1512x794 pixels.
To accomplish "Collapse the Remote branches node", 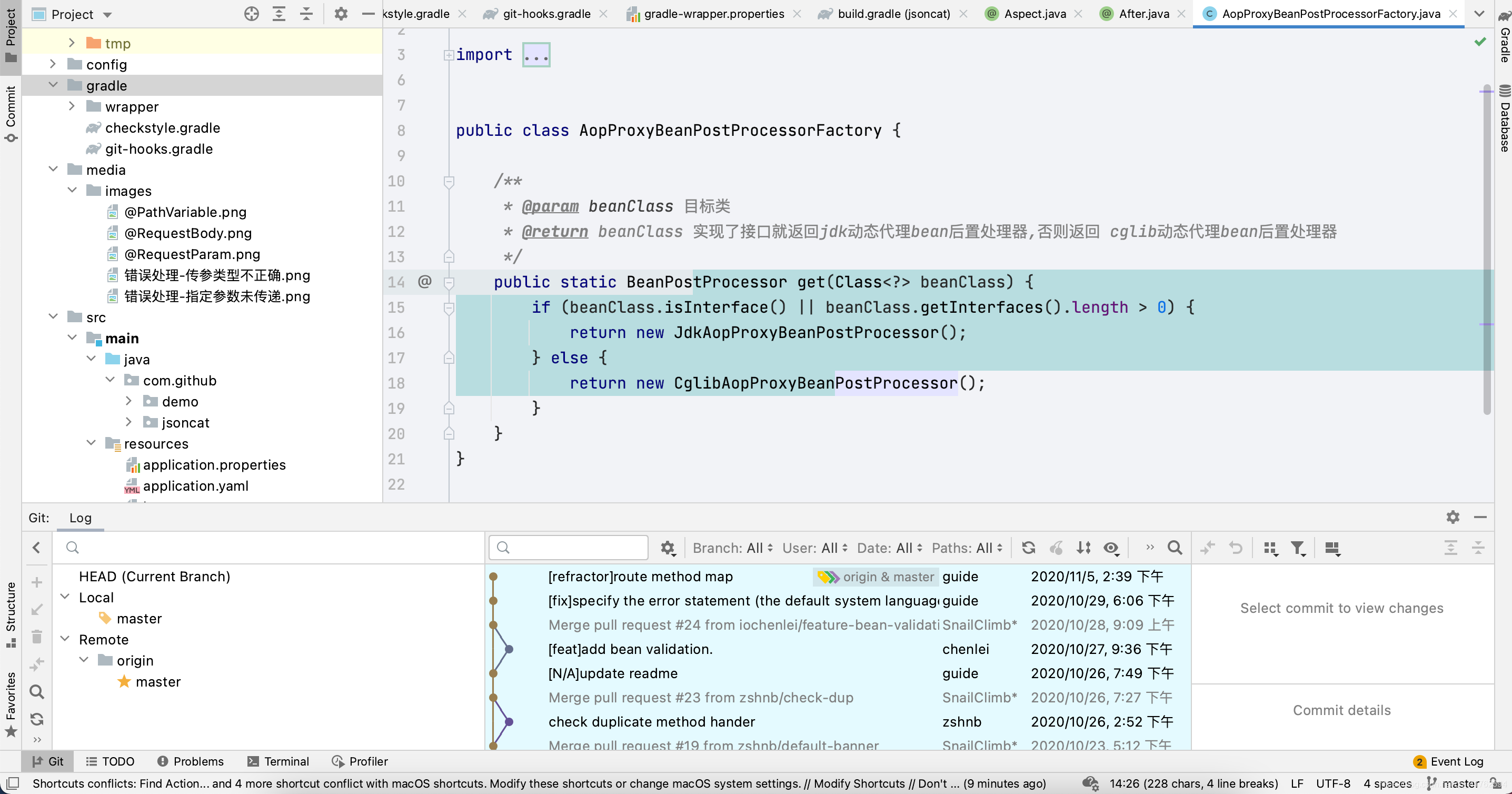I will coord(65,639).
